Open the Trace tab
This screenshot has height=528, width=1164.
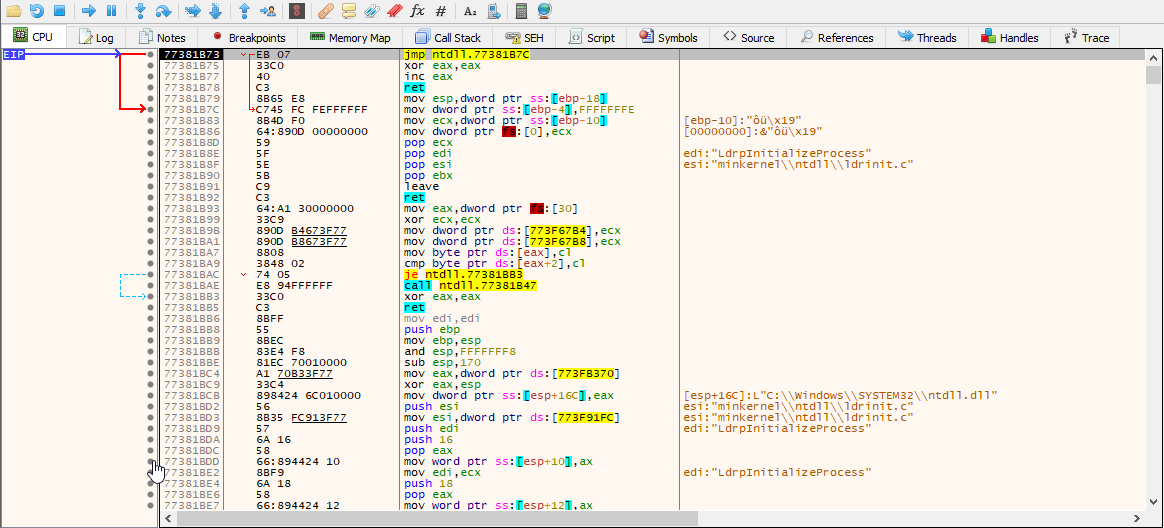pos(1087,37)
